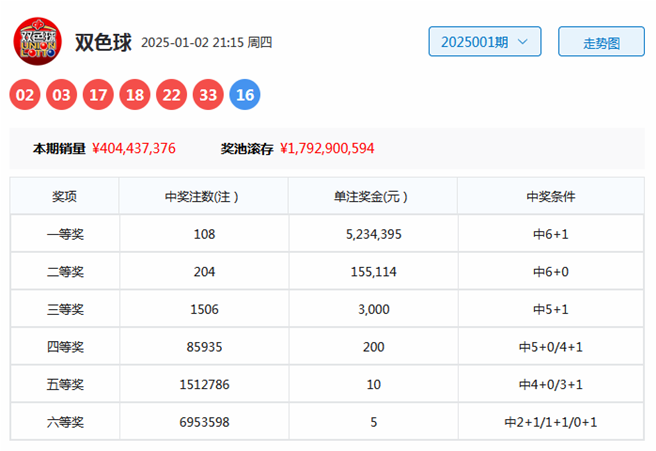Click second prize amount 155,114
The image size is (656, 451).
374,272
